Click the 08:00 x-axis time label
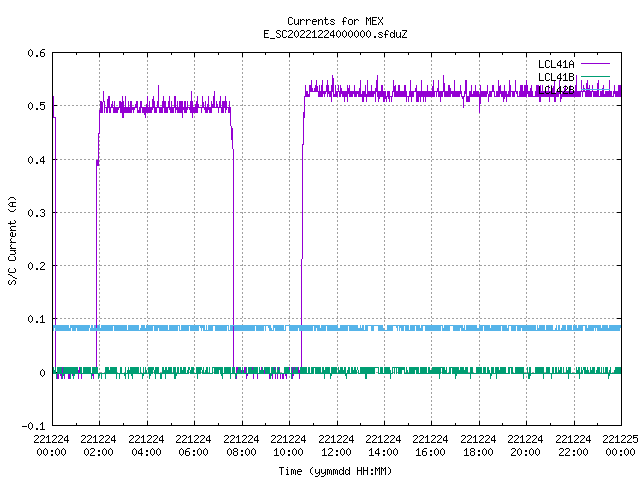The image size is (640, 480). (x=241, y=452)
